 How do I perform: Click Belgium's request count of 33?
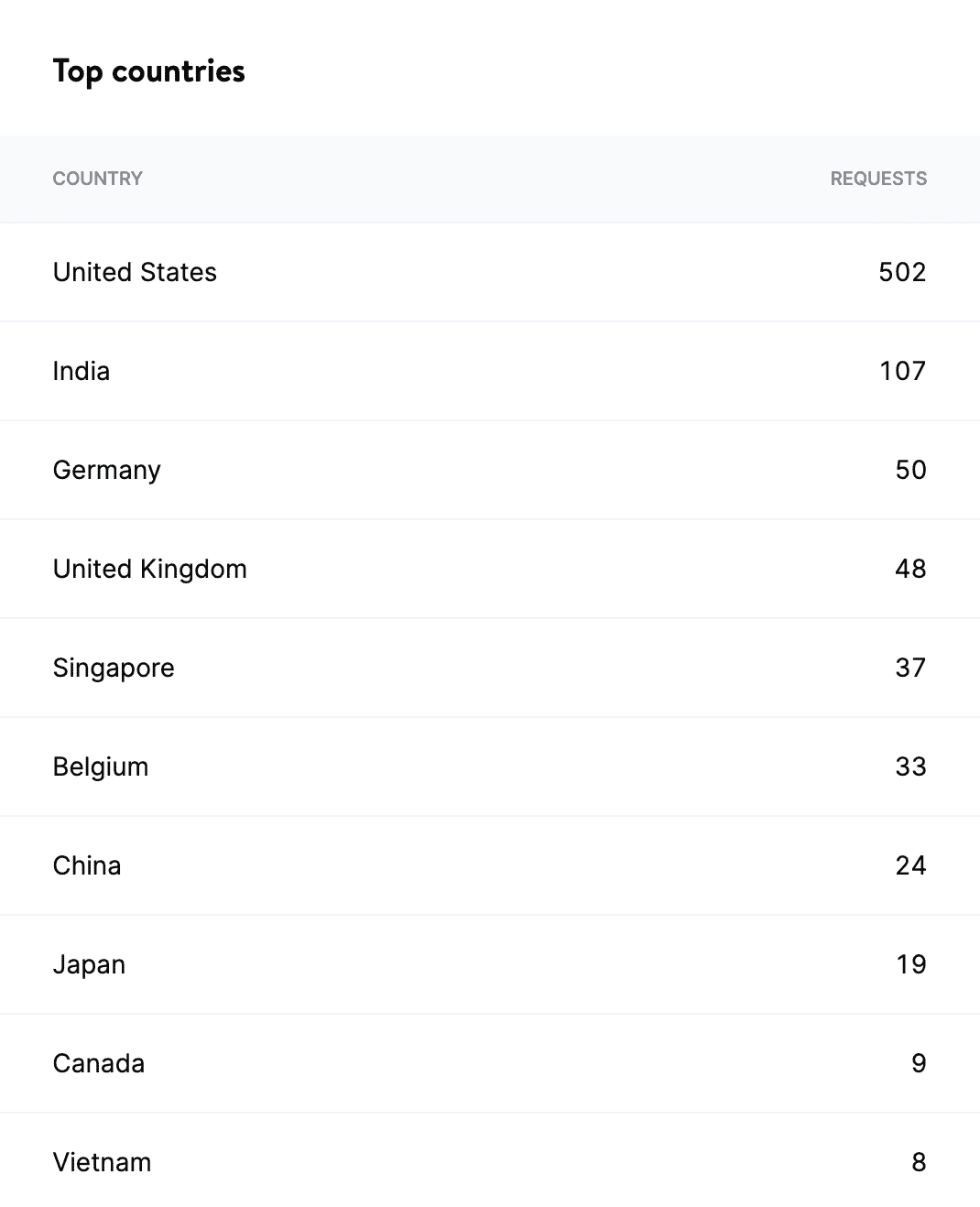(x=912, y=767)
